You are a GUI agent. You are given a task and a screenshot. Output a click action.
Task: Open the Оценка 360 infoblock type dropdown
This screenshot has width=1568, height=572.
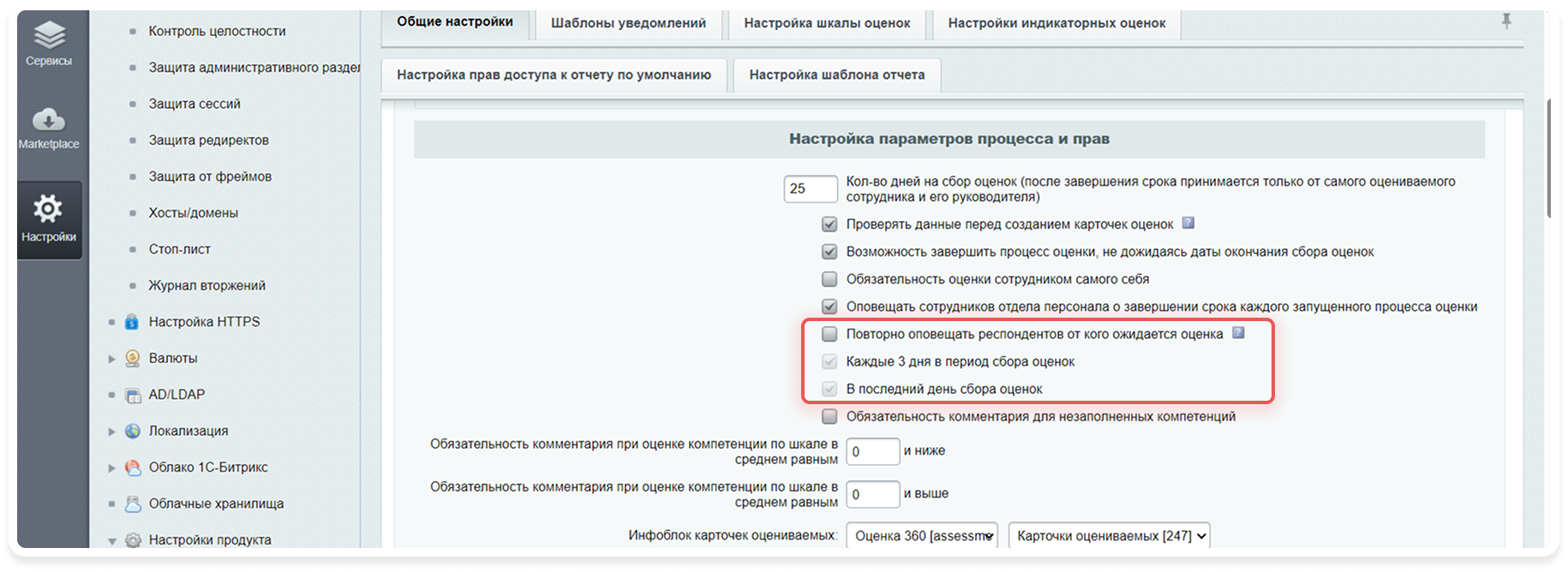922,536
